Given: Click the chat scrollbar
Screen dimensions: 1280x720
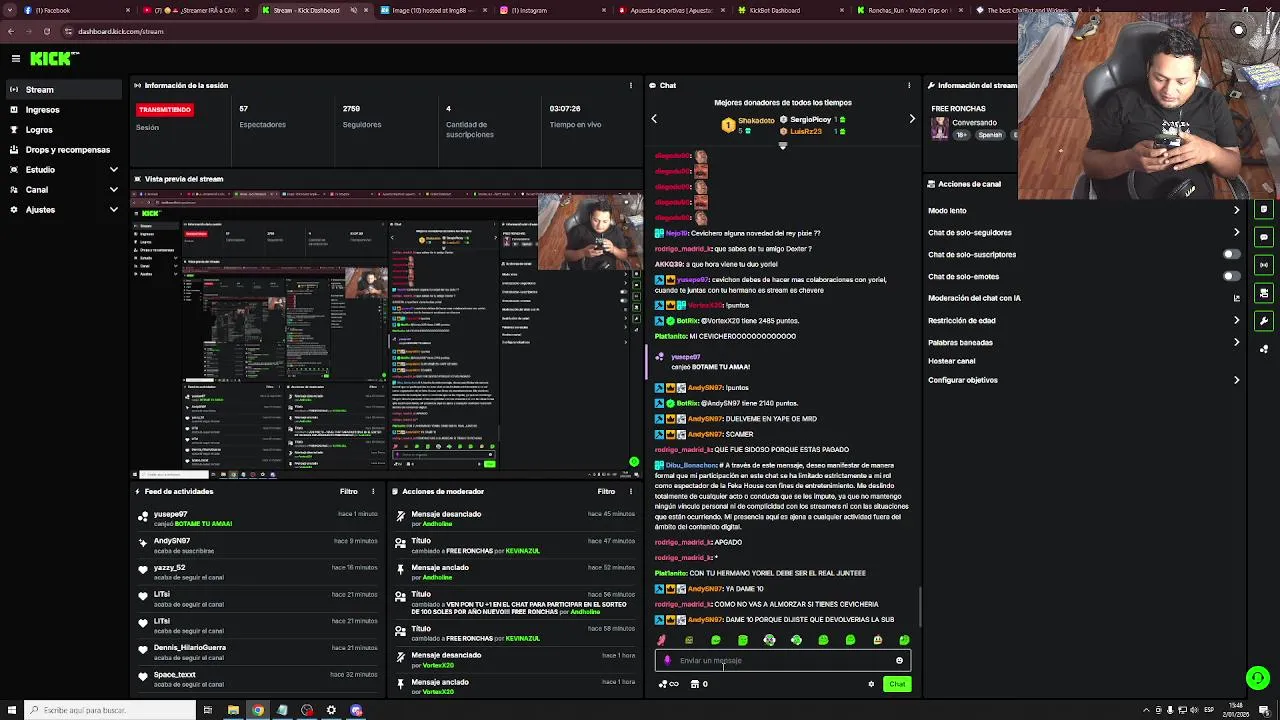Looking at the screenshot, I should point(919,605).
